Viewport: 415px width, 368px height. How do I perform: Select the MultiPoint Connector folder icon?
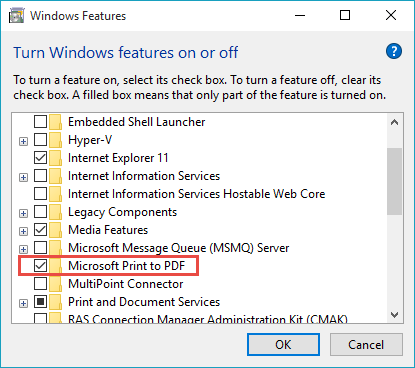[55, 284]
